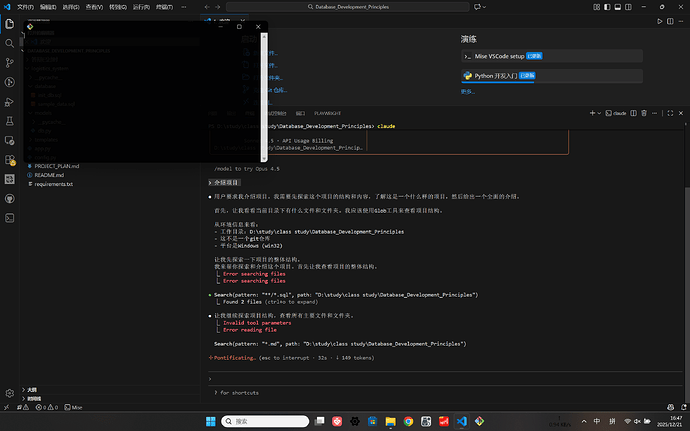Open the Windows Start menu
Viewport: 690px width, 431px height.
(211, 421)
